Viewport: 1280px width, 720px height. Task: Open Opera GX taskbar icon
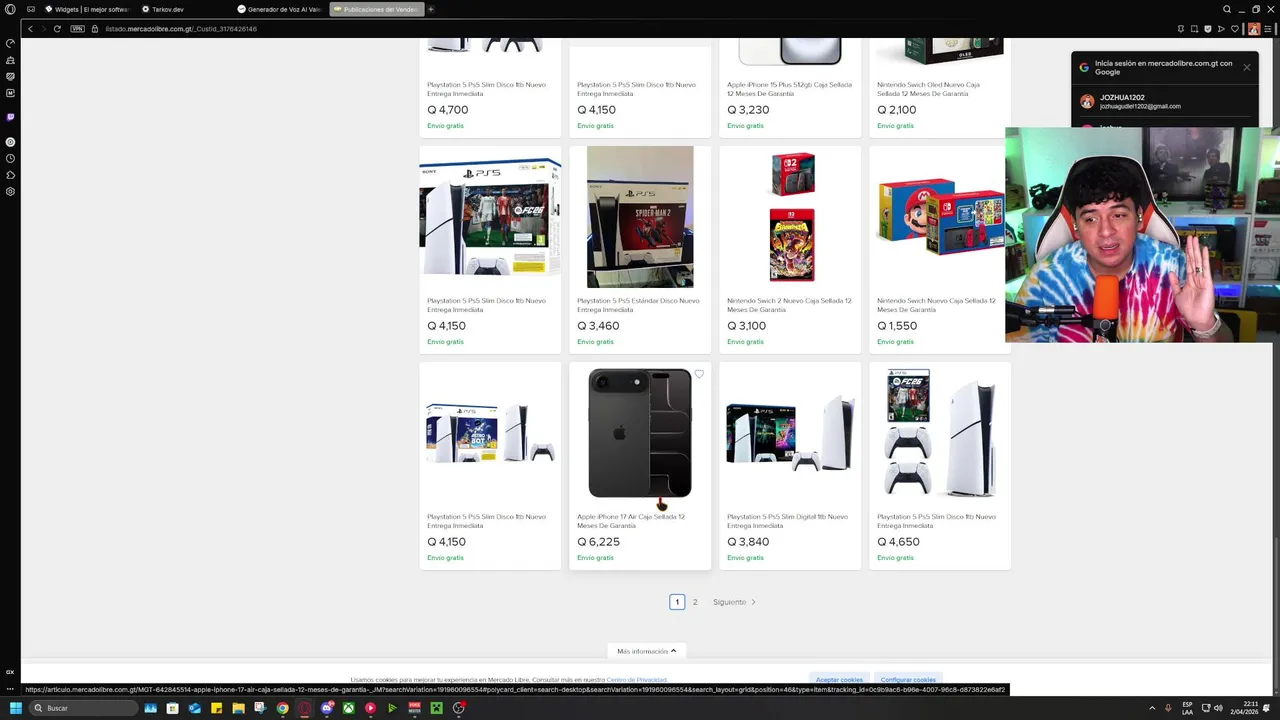tap(305, 708)
